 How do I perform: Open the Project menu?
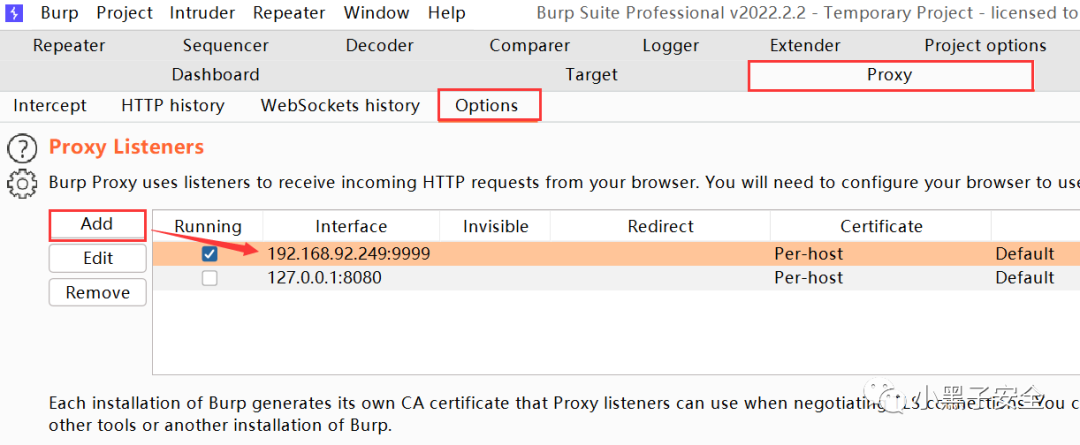click(x=125, y=12)
